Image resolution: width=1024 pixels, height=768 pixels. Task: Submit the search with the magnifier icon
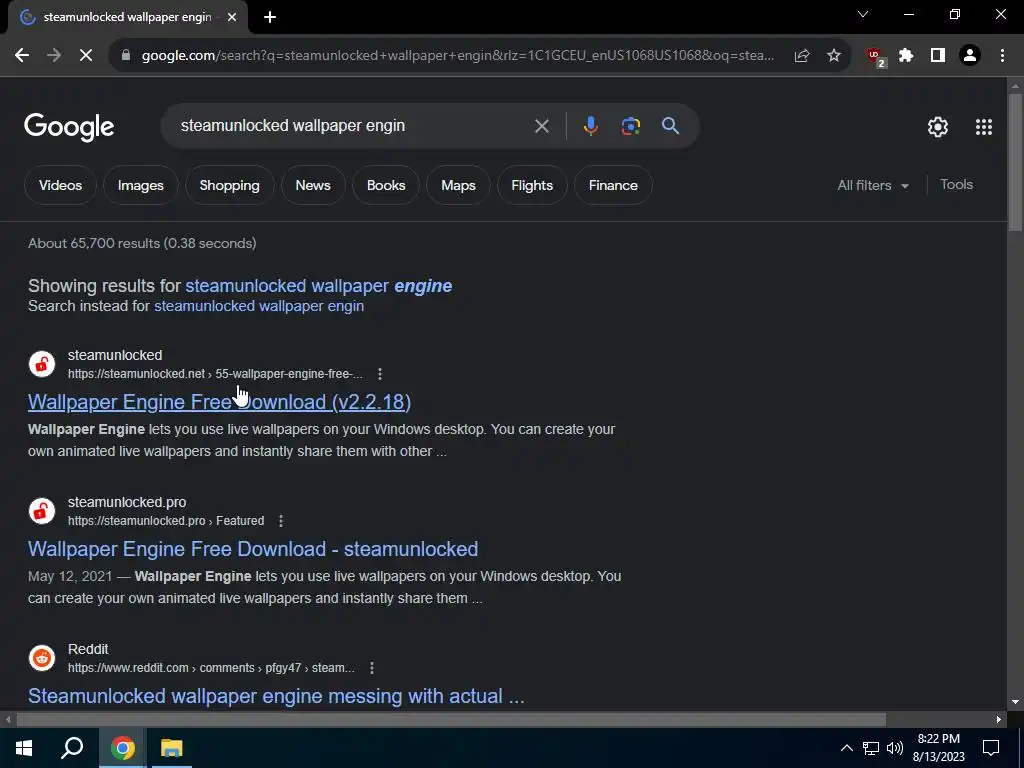(671, 126)
